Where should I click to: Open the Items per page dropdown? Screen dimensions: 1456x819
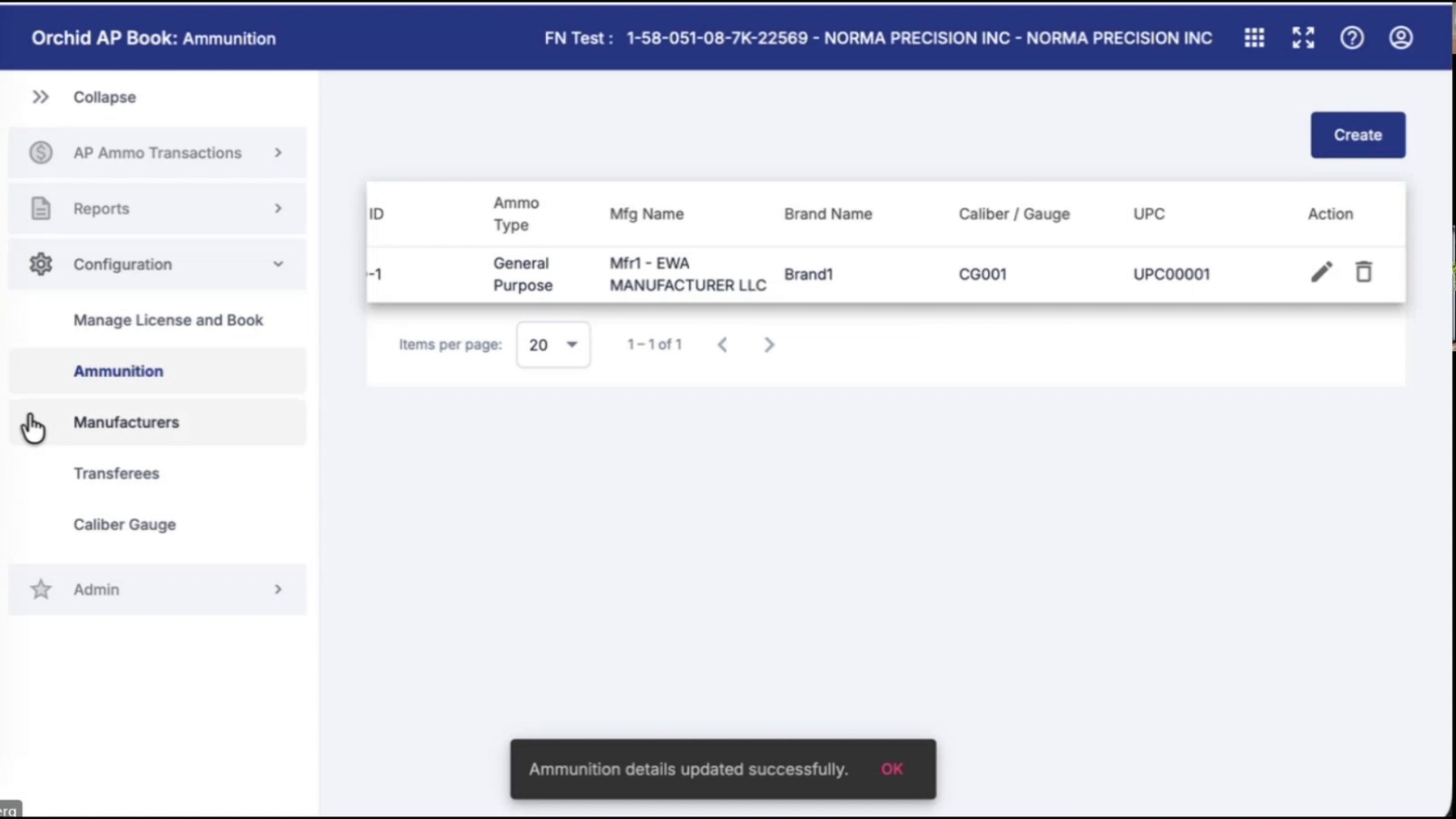coord(553,344)
